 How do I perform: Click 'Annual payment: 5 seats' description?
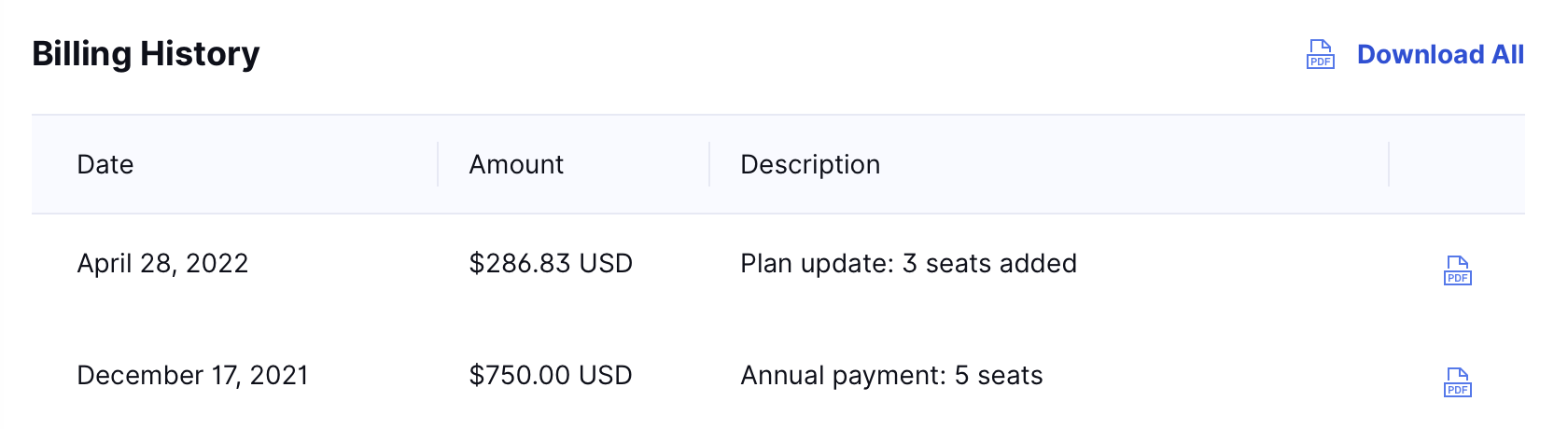(x=891, y=376)
